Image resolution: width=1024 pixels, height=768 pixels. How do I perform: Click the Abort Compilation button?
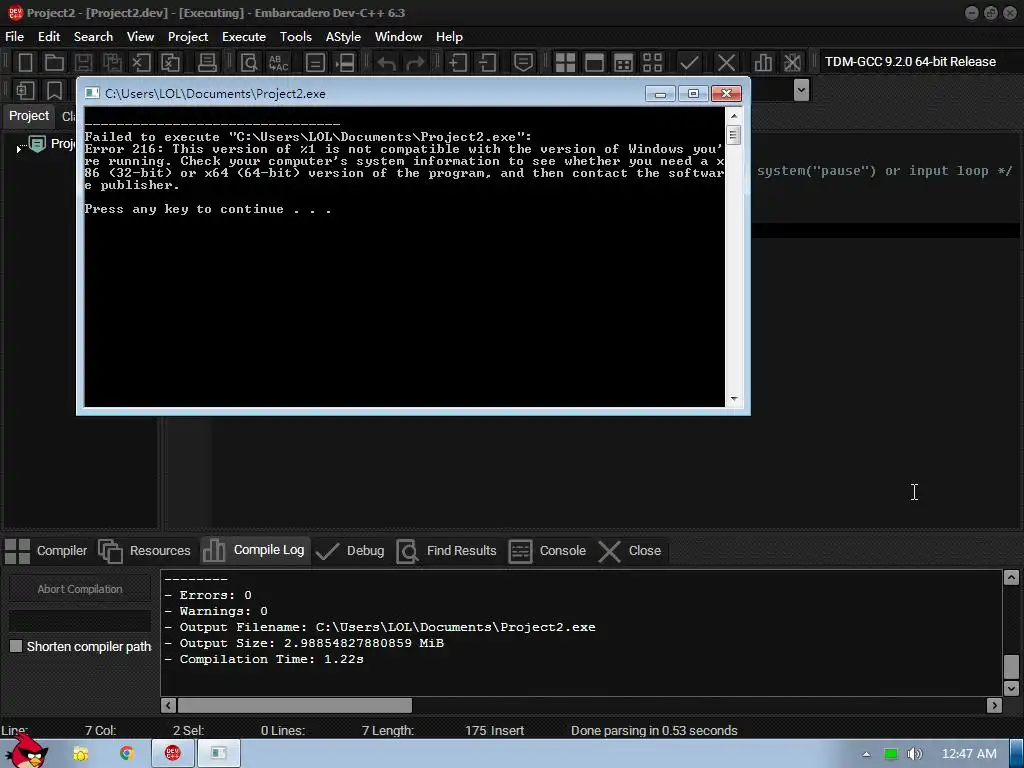click(80, 589)
